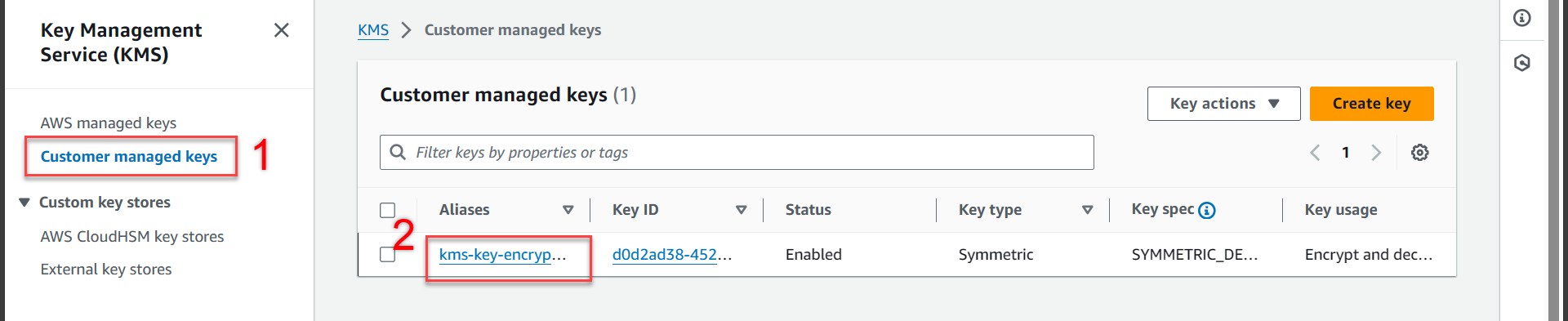The image size is (1568, 321).
Task: Click the Create key button
Action: (x=1372, y=104)
